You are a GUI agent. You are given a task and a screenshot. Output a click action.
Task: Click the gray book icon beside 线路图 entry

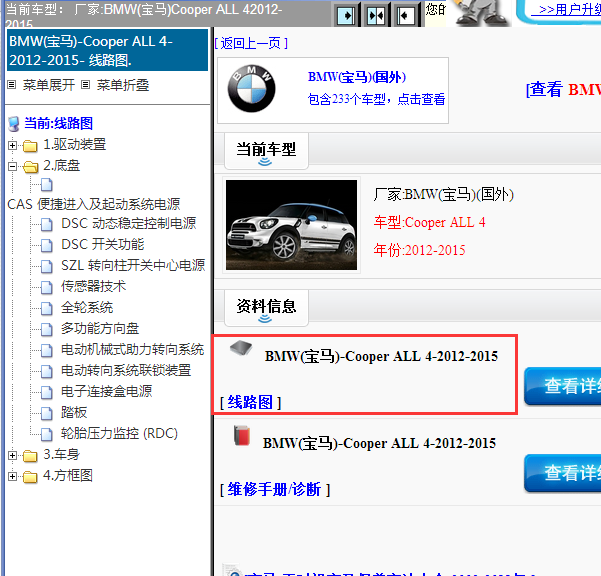click(241, 348)
